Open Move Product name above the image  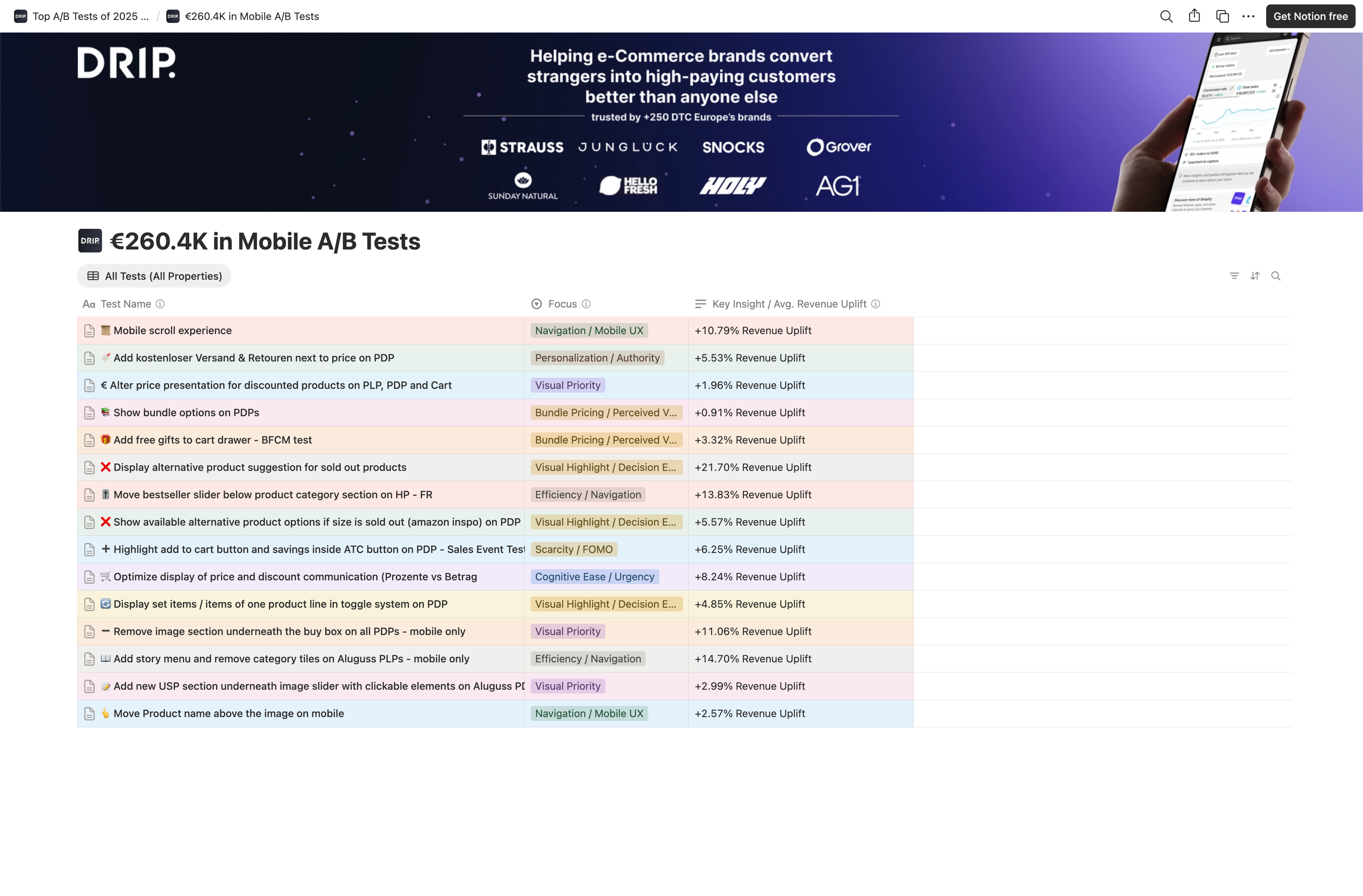tap(228, 714)
